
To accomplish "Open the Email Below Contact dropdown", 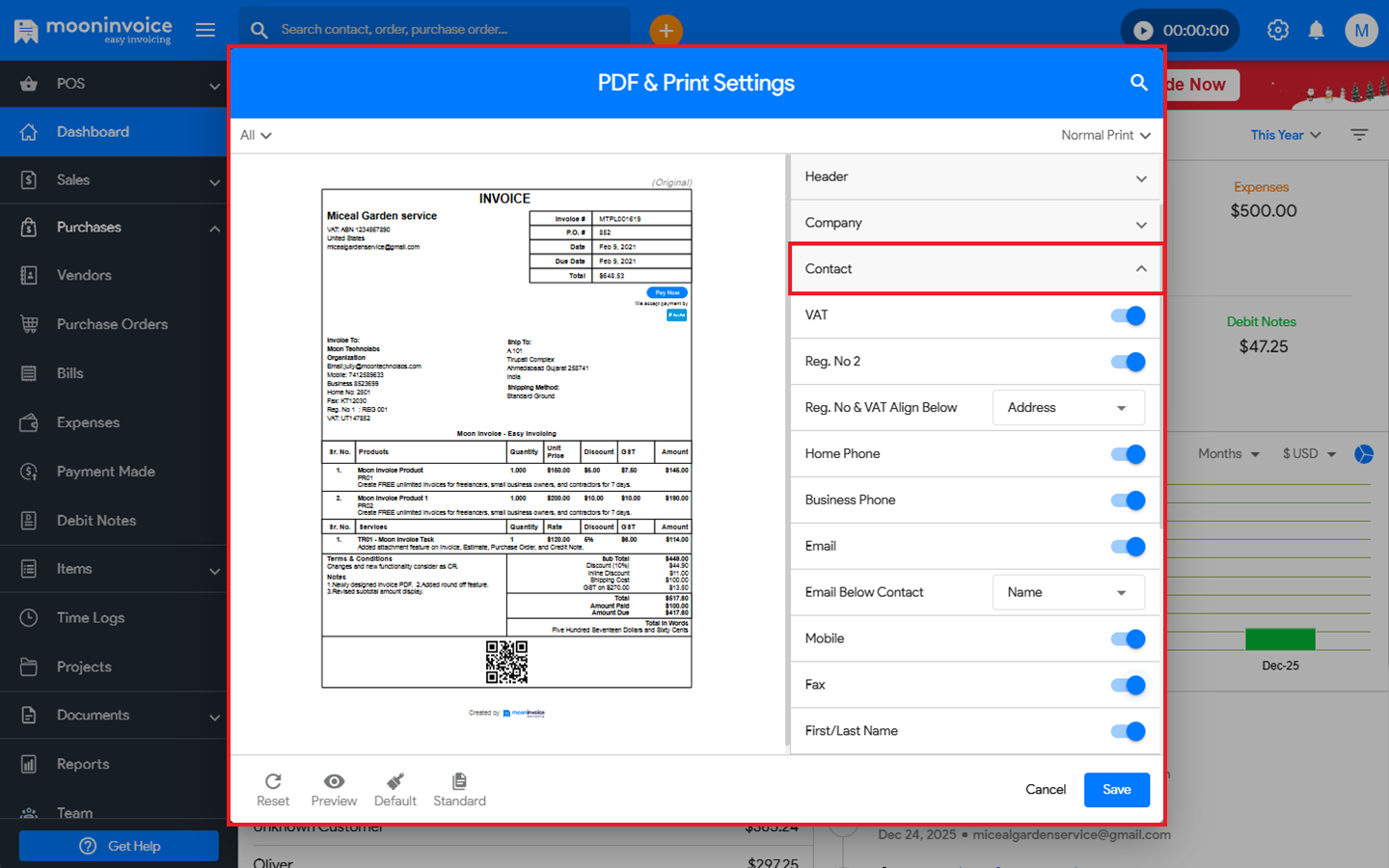I will pyautogui.click(x=1068, y=592).
